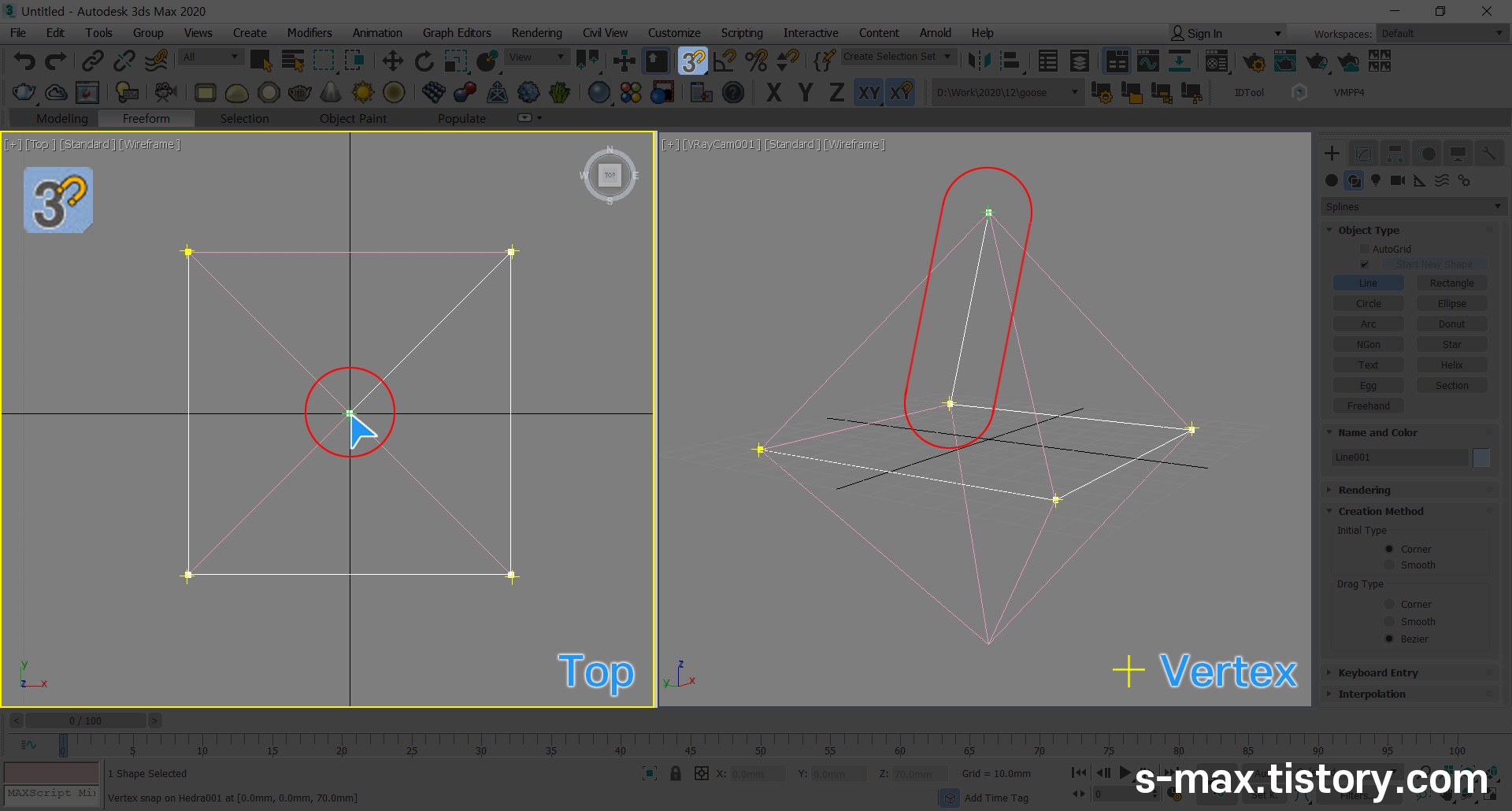1512x811 pixels.
Task: Expand the Rendering rollout
Action: tap(1364, 490)
